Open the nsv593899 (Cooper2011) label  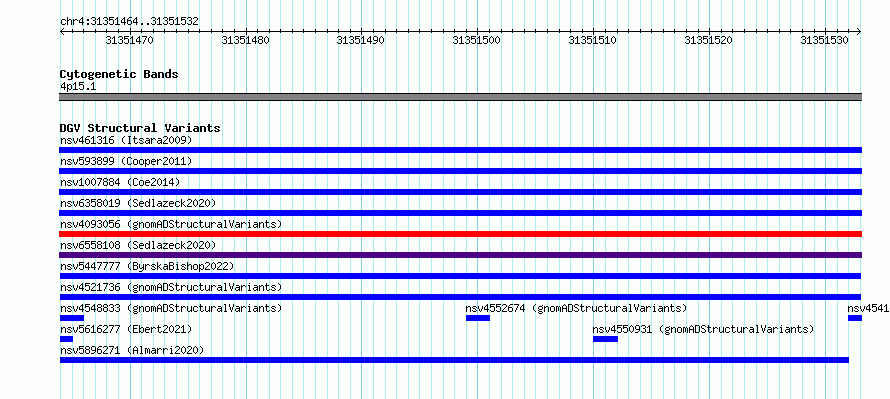point(126,161)
